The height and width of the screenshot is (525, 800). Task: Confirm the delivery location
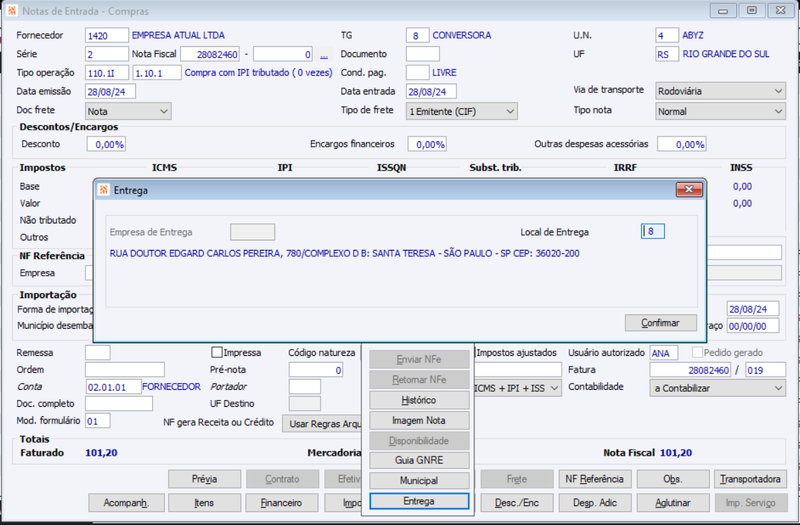660,322
